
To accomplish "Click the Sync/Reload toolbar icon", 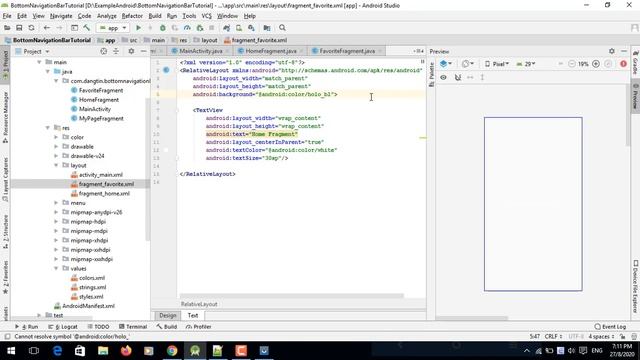I will click(x=31, y=28).
